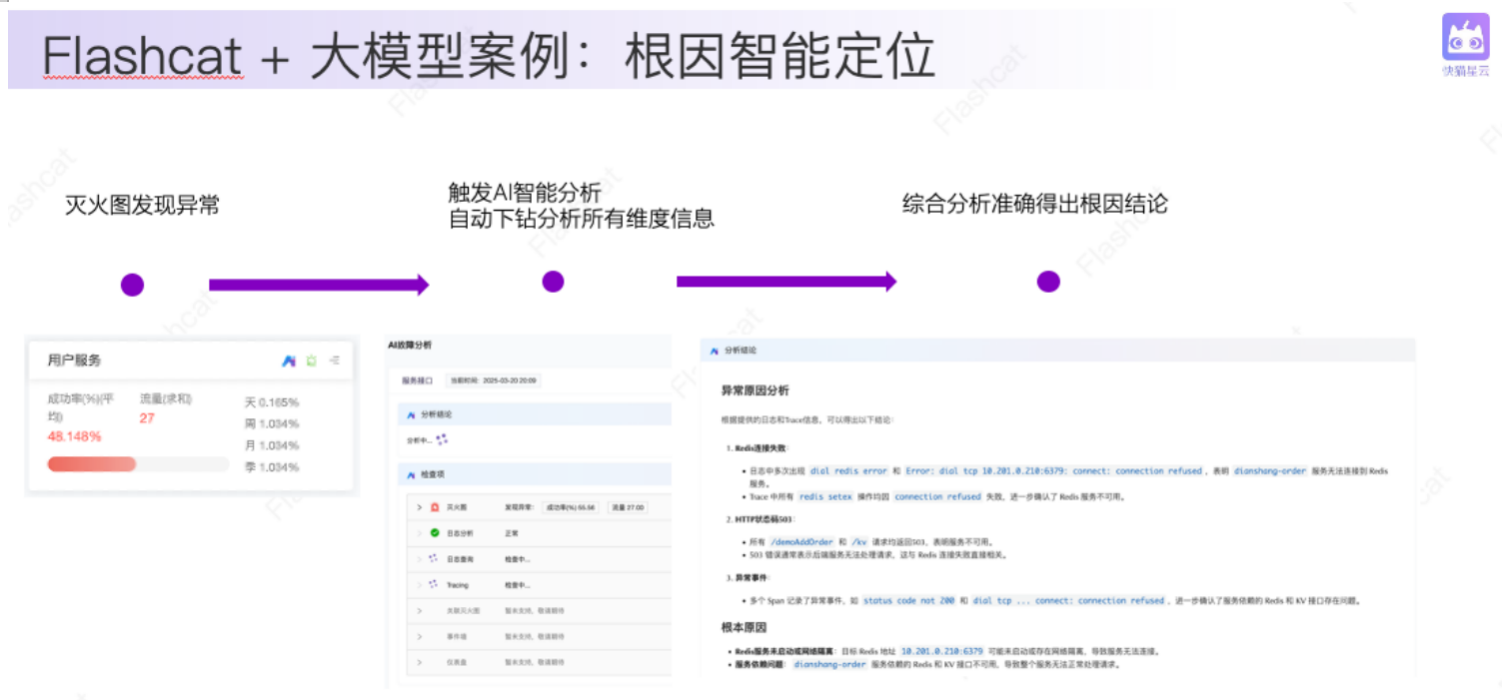
Task: Click the /kv code snippet
Action: [x=859, y=542]
